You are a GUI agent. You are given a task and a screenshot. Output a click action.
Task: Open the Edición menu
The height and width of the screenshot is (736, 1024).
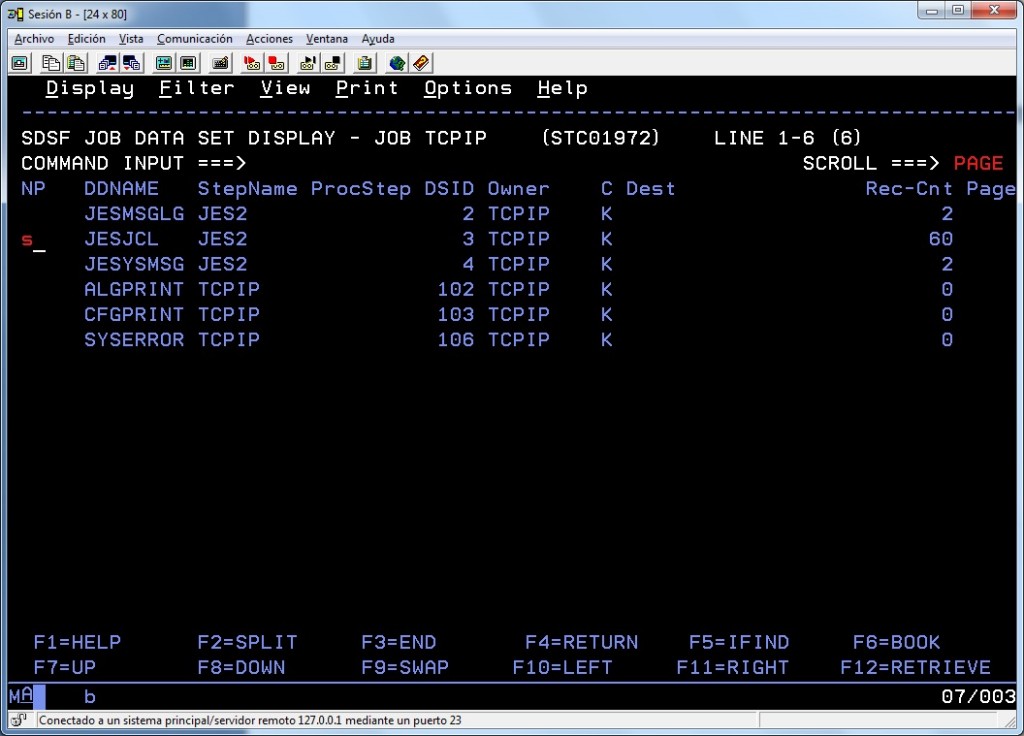pos(86,39)
